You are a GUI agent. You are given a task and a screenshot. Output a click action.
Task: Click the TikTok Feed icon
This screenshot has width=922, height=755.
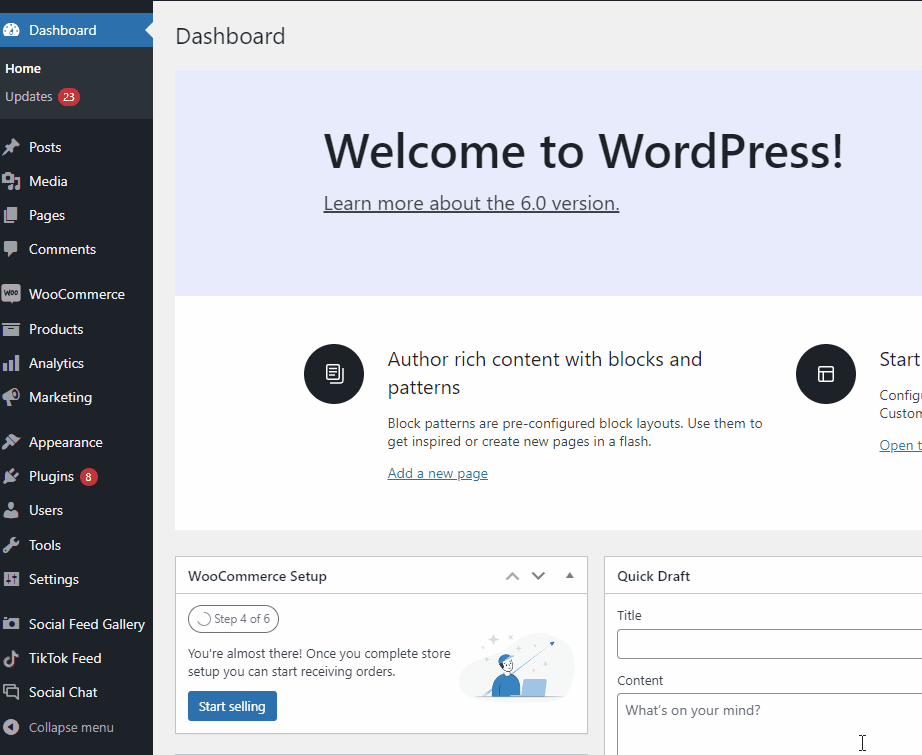coord(11,658)
